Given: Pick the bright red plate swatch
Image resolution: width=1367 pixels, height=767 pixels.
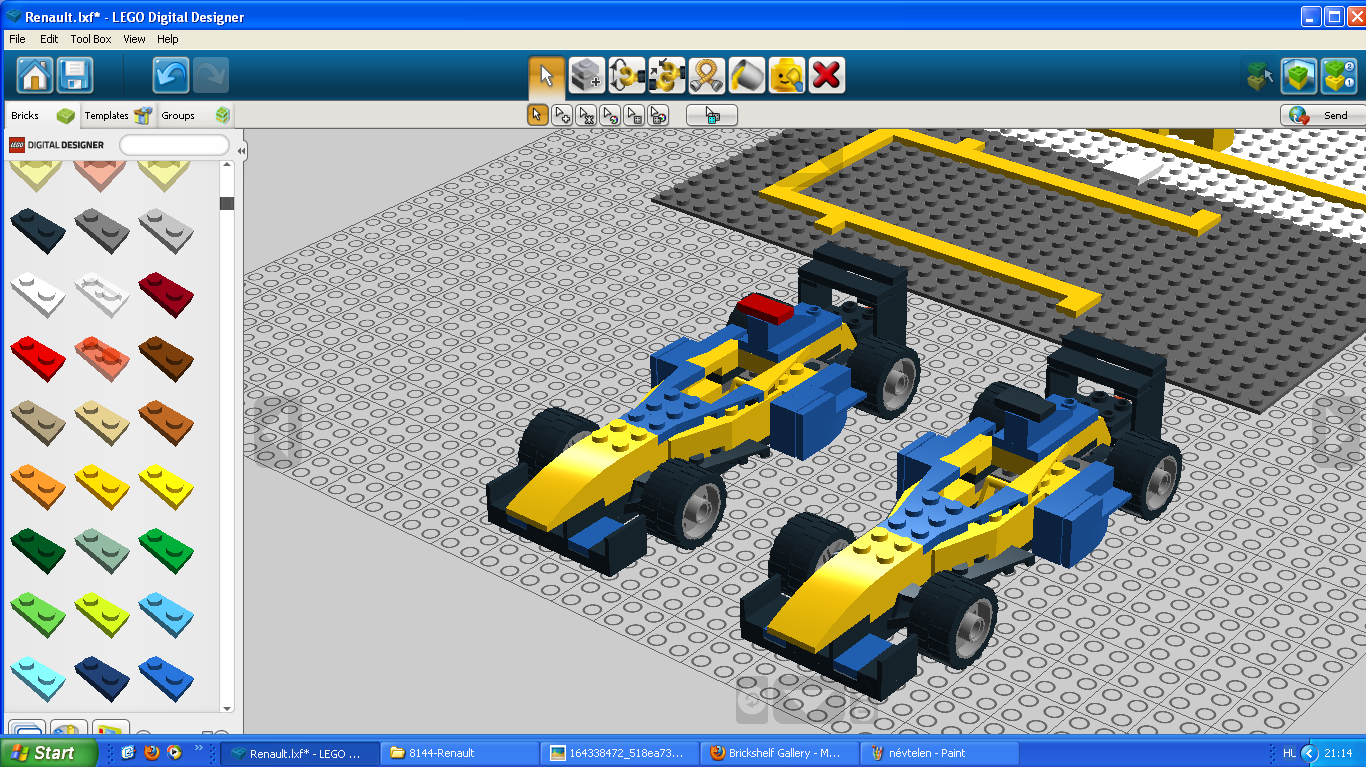Looking at the screenshot, I should pyautogui.click(x=38, y=357).
